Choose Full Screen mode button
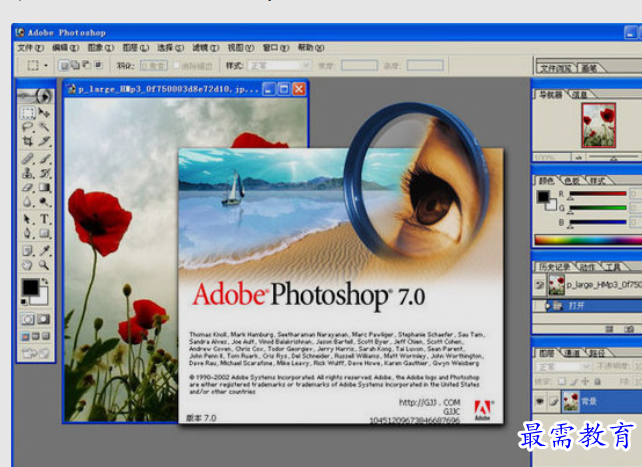The width and height of the screenshot is (642, 467). pyautogui.click(x=45, y=336)
